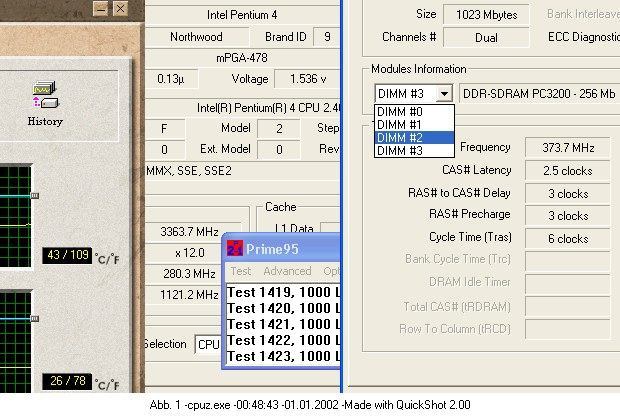The height and width of the screenshot is (416, 620).
Task: Click the Ext. Model value 0 field
Action: click(x=279, y=149)
